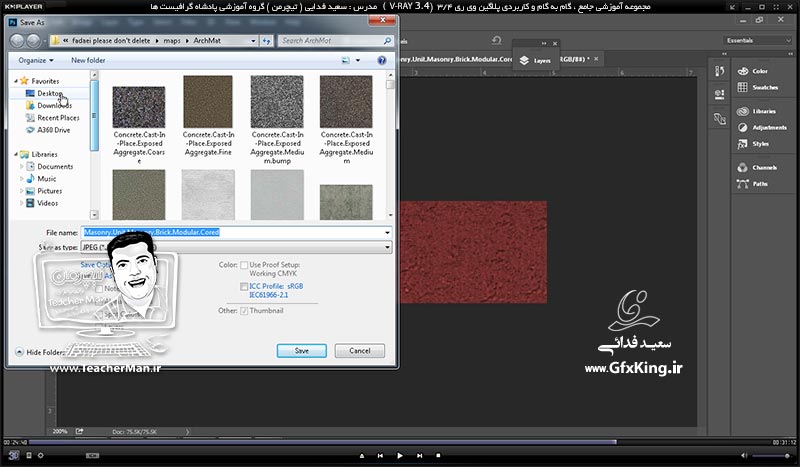
Task: Open the Properties panel icon in collapsed dock
Action: click(719, 94)
